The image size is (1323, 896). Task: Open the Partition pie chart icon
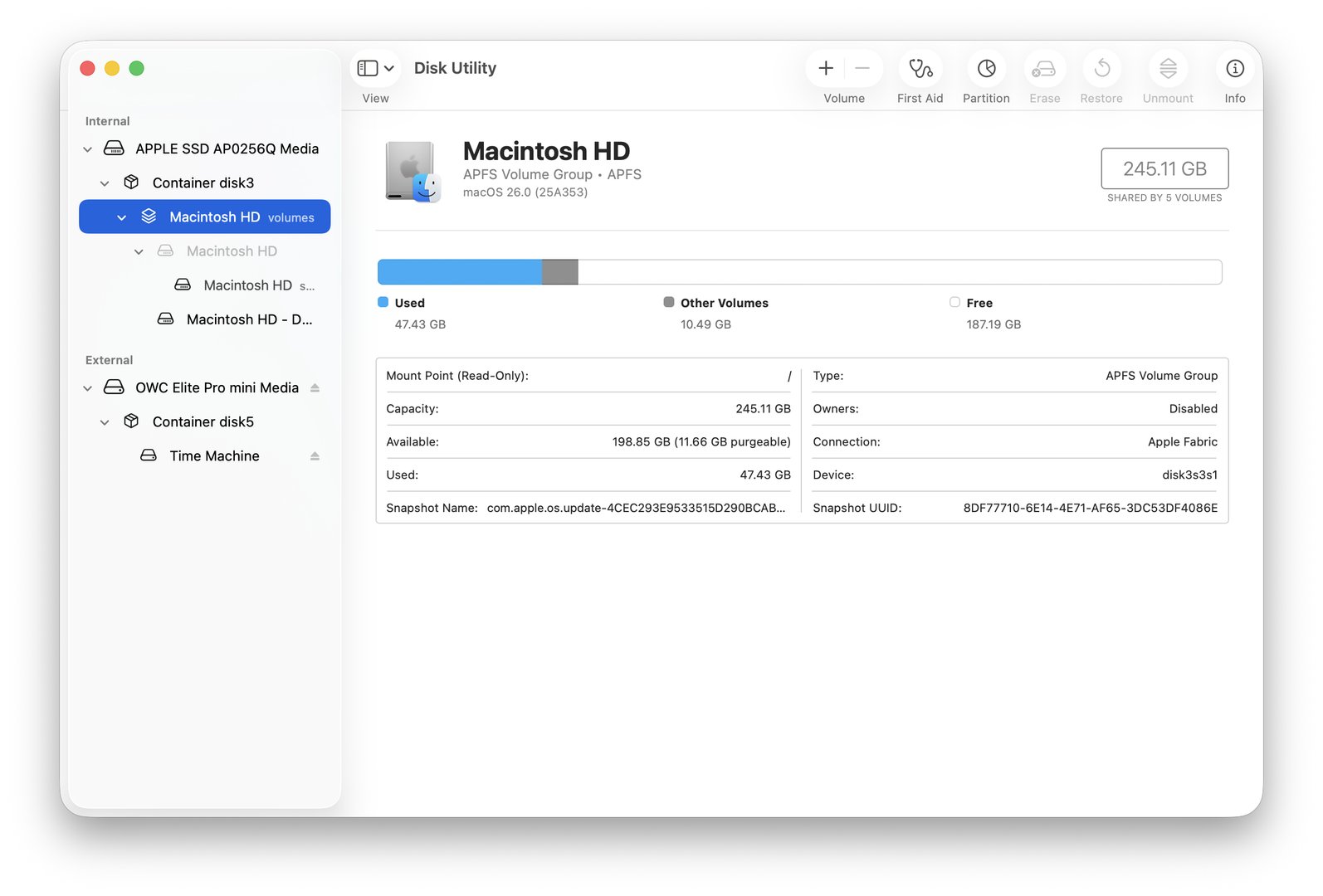[x=986, y=68]
